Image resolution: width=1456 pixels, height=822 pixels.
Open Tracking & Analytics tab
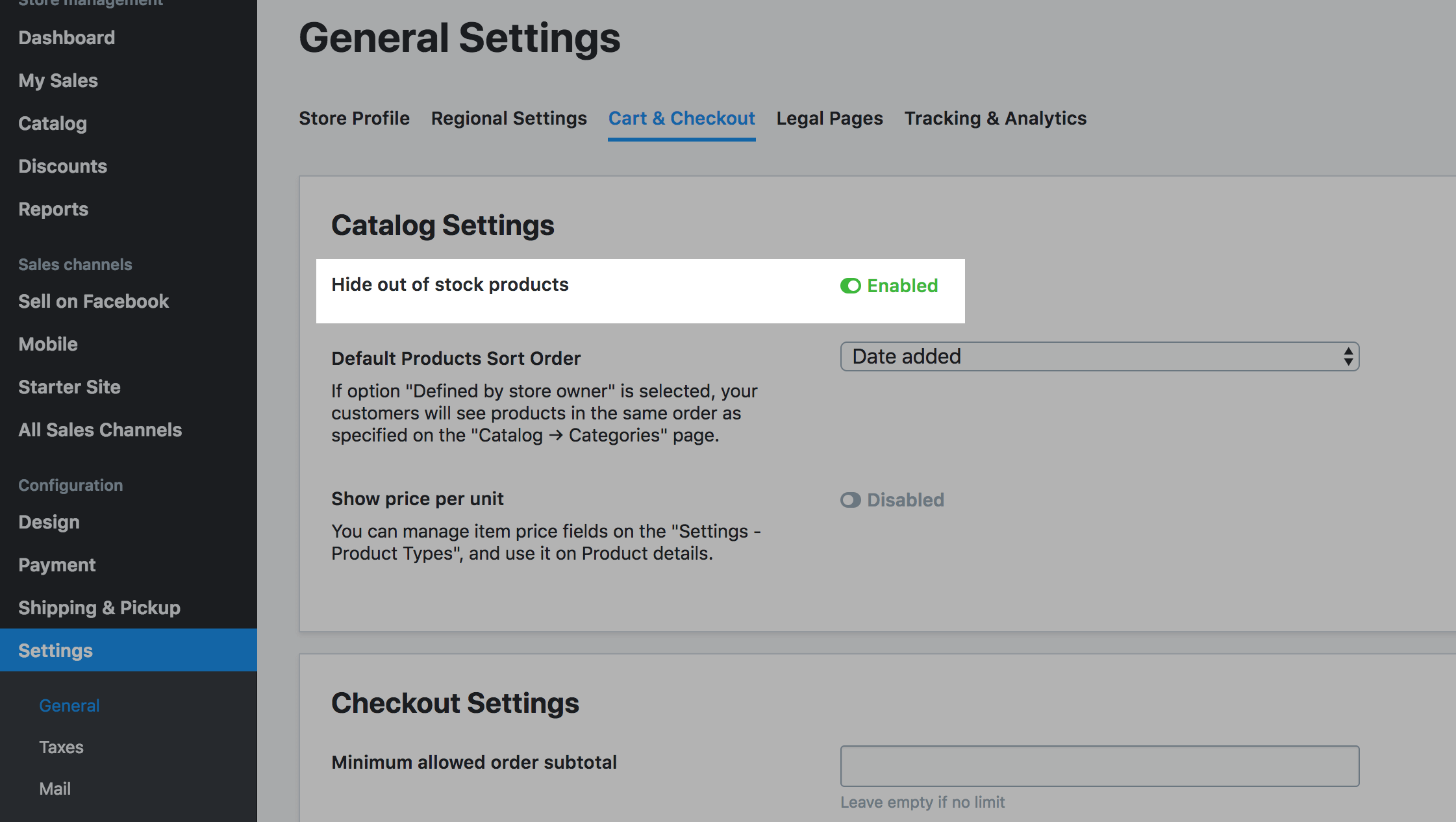(x=995, y=118)
